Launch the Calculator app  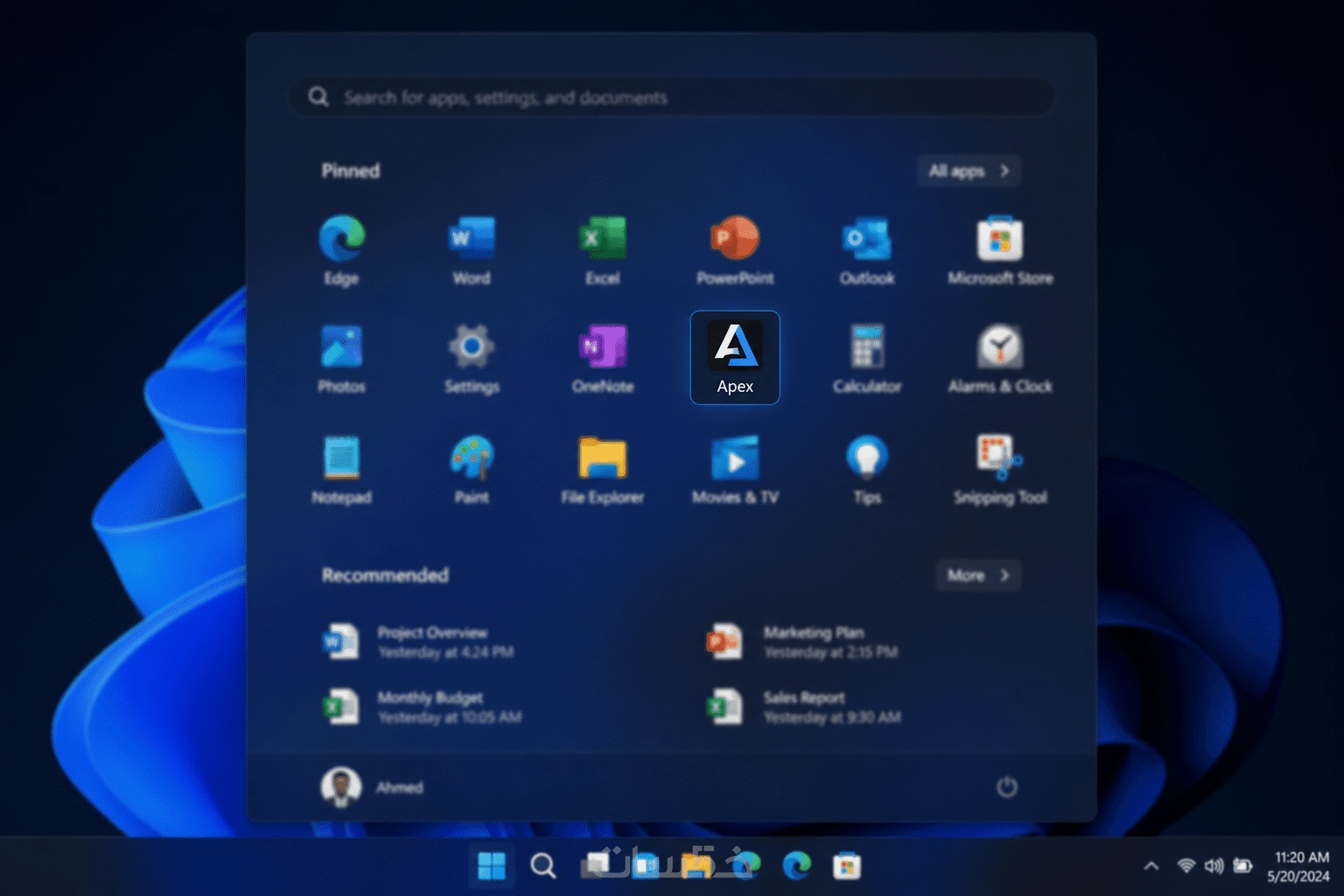(867, 359)
